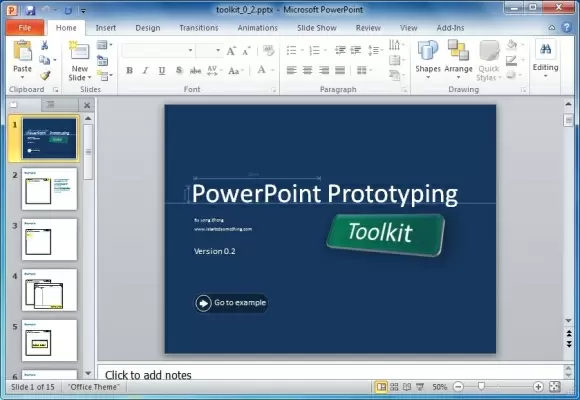The image size is (580, 400).
Task: Open the Shapes gallery
Action: [428, 59]
